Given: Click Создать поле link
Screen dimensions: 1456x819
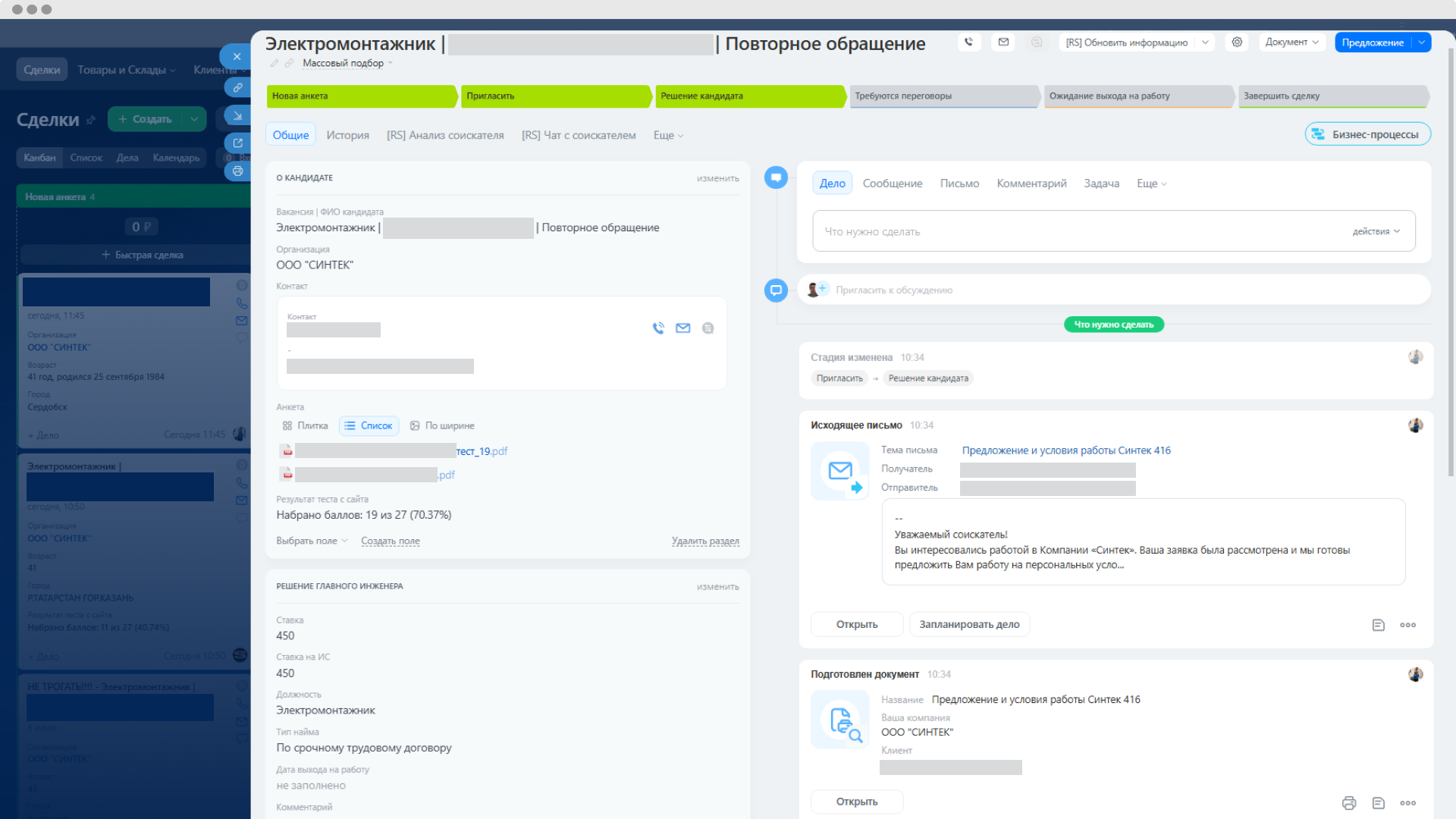Looking at the screenshot, I should tap(391, 541).
